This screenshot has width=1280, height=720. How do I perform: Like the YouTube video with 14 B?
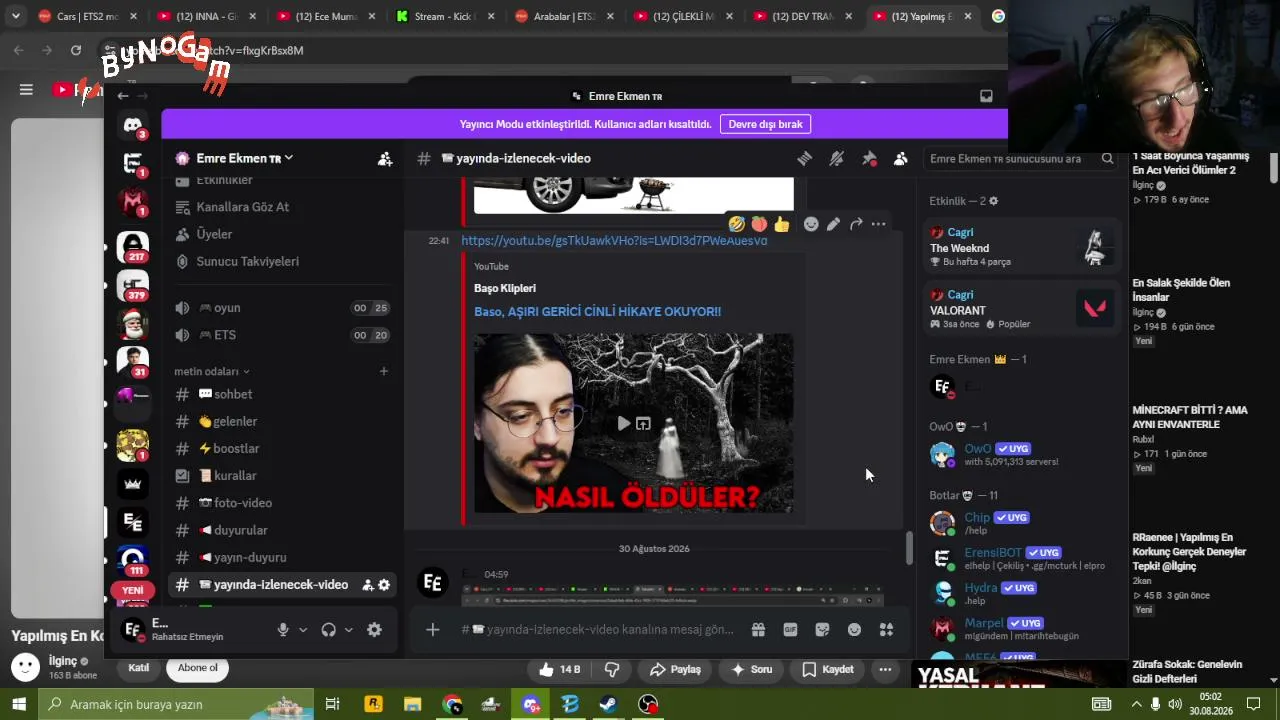(x=559, y=670)
